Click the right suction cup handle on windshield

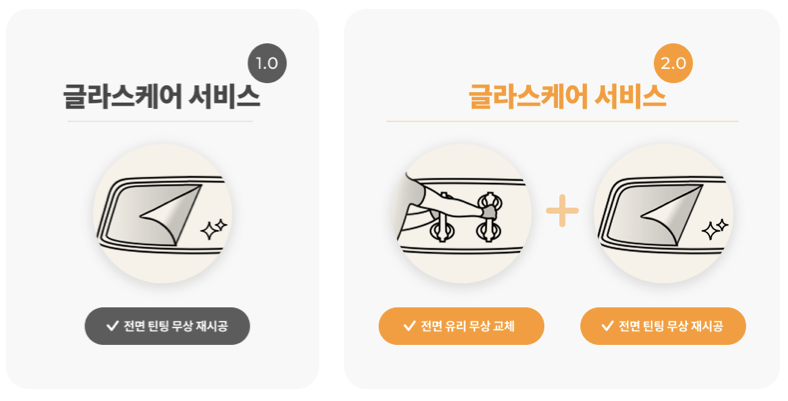click(489, 216)
